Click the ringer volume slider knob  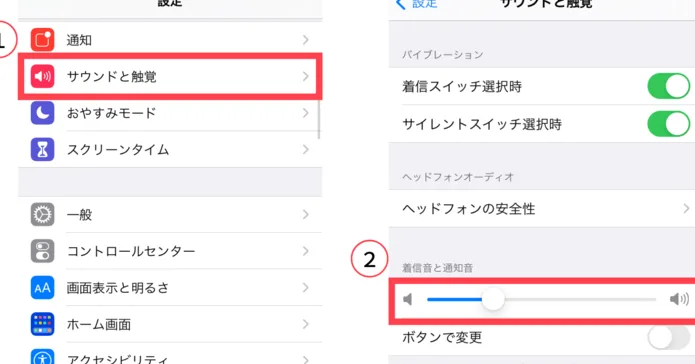(x=493, y=300)
